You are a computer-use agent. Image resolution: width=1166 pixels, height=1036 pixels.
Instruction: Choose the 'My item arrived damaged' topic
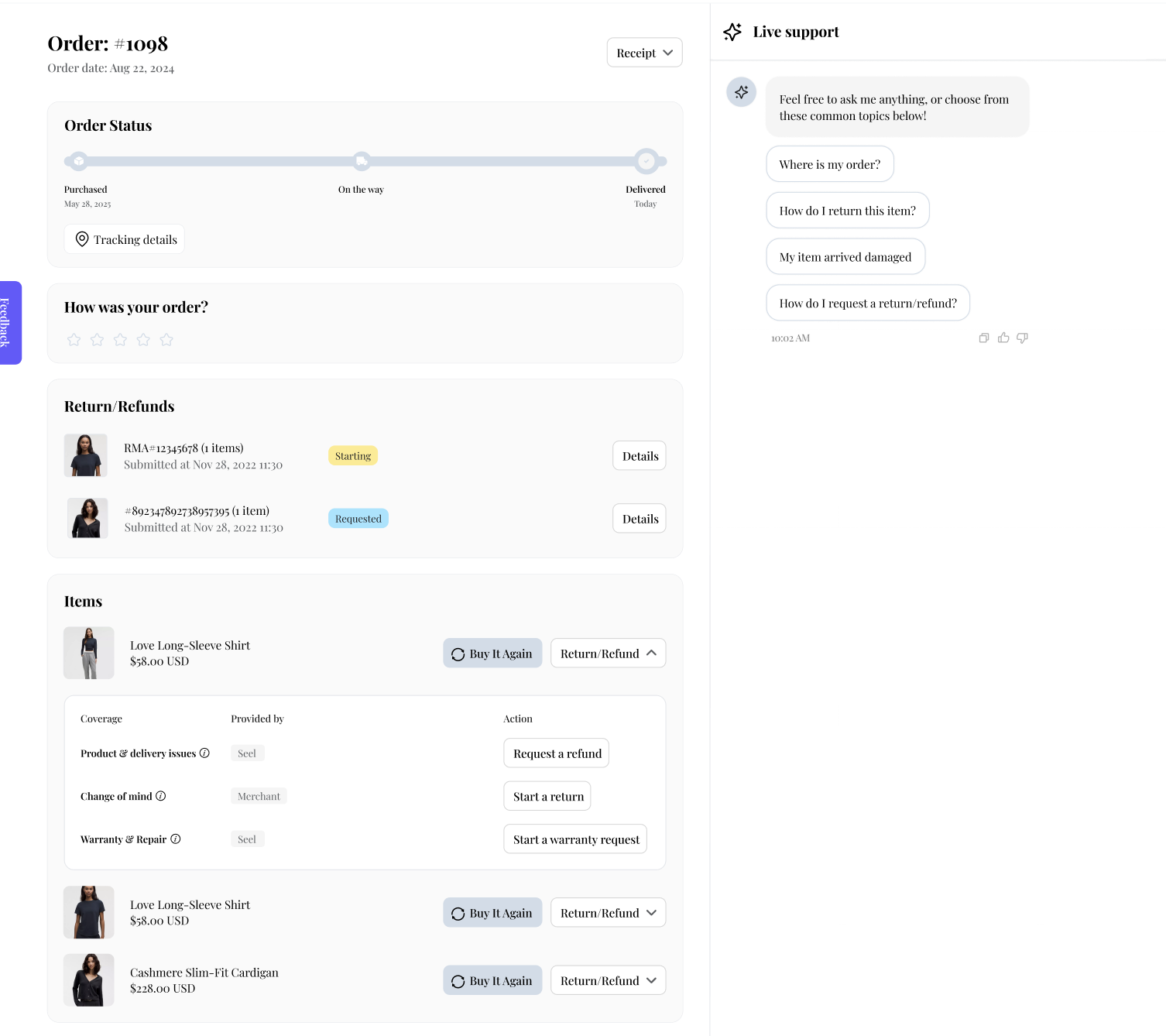pyautogui.click(x=845, y=257)
